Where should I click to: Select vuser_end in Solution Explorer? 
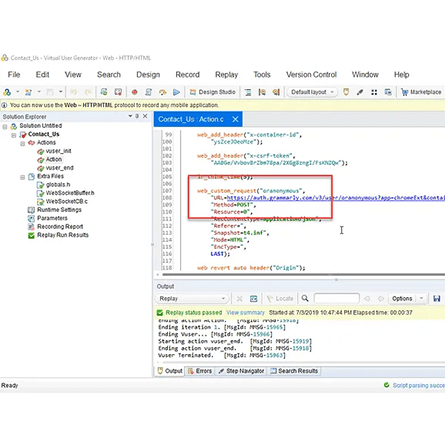(59, 168)
